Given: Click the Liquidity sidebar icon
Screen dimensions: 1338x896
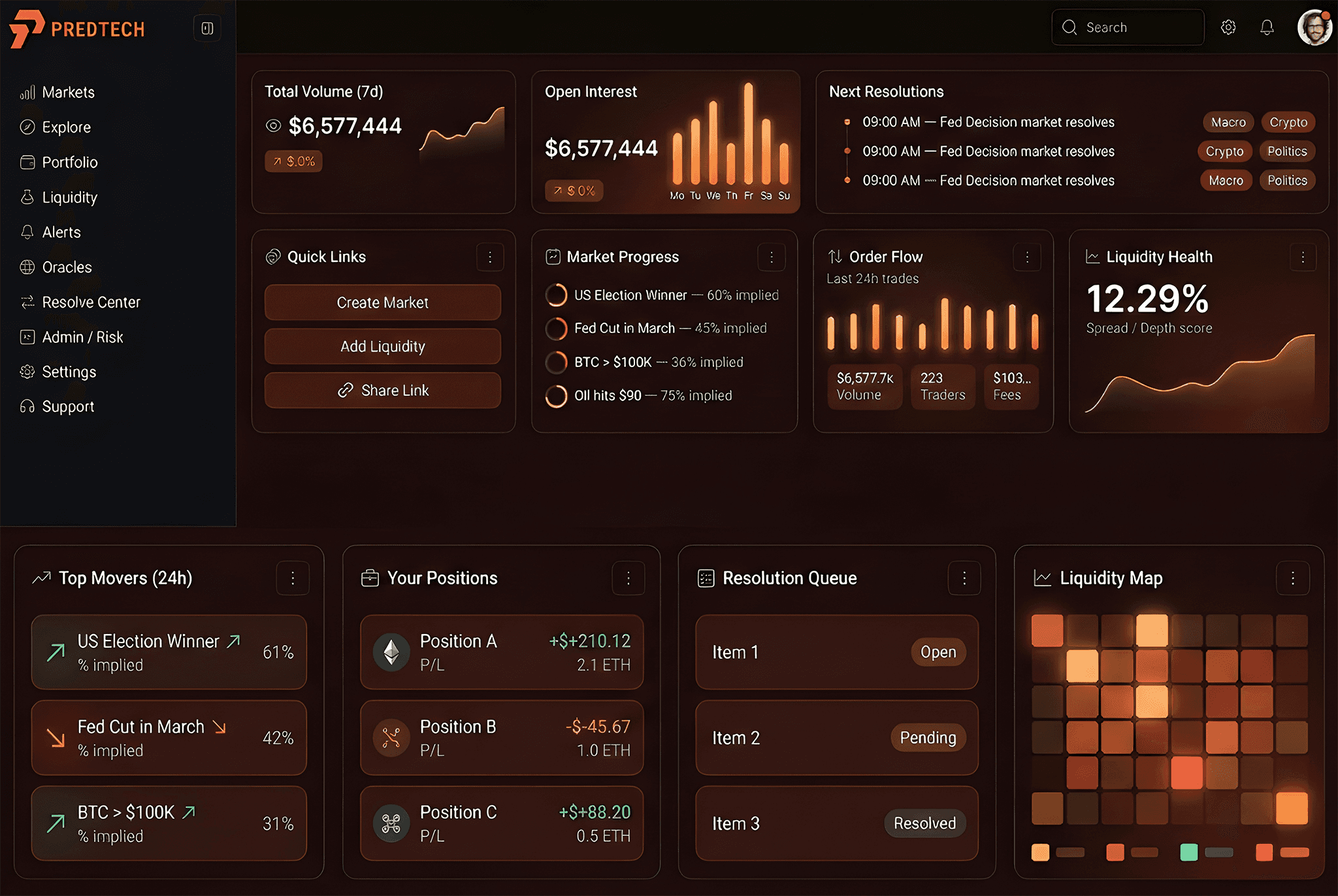Looking at the screenshot, I should coord(27,197).
